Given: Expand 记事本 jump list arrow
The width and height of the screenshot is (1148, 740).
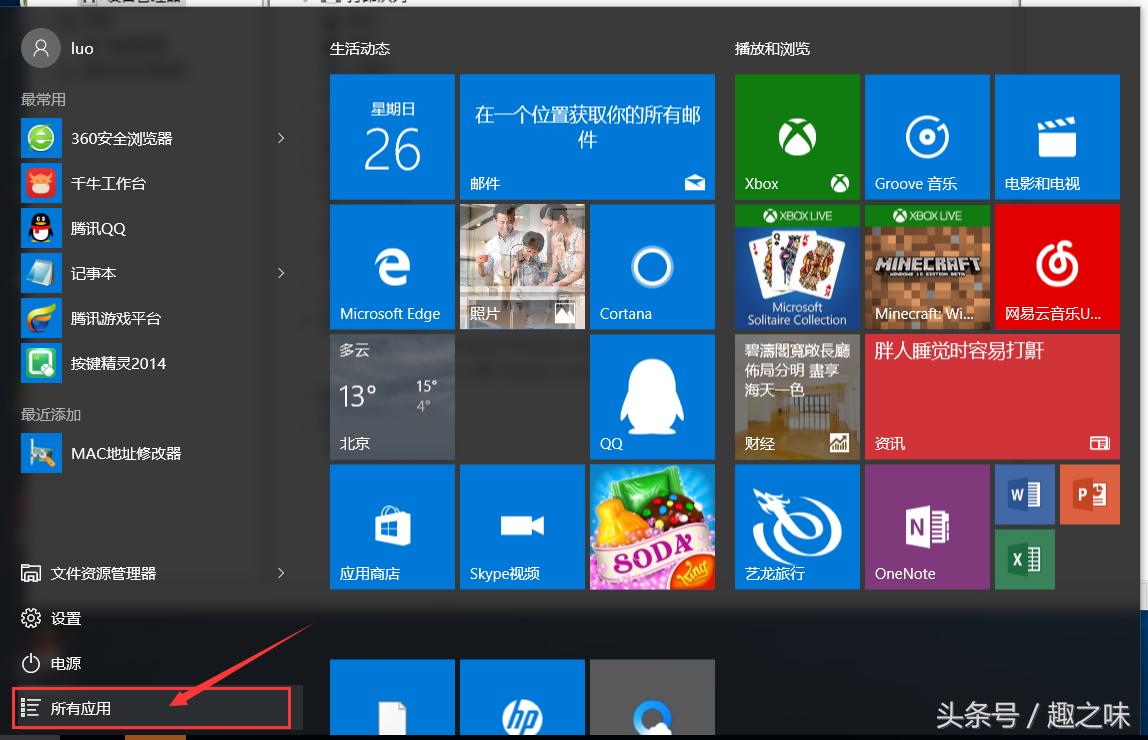Looking at the screenshot, I should click(x=281, y=273).
